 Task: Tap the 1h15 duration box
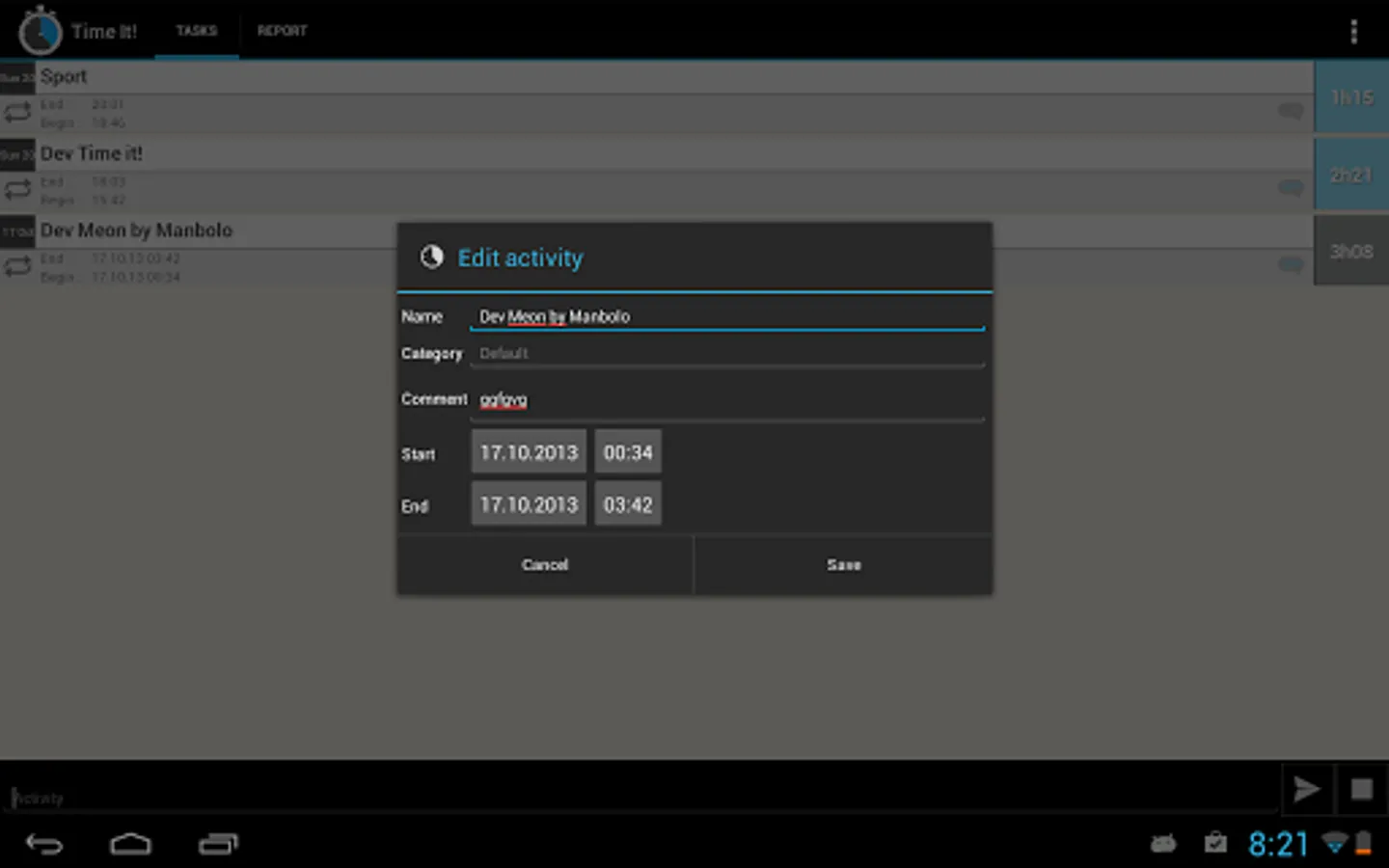coord(1351,97)
